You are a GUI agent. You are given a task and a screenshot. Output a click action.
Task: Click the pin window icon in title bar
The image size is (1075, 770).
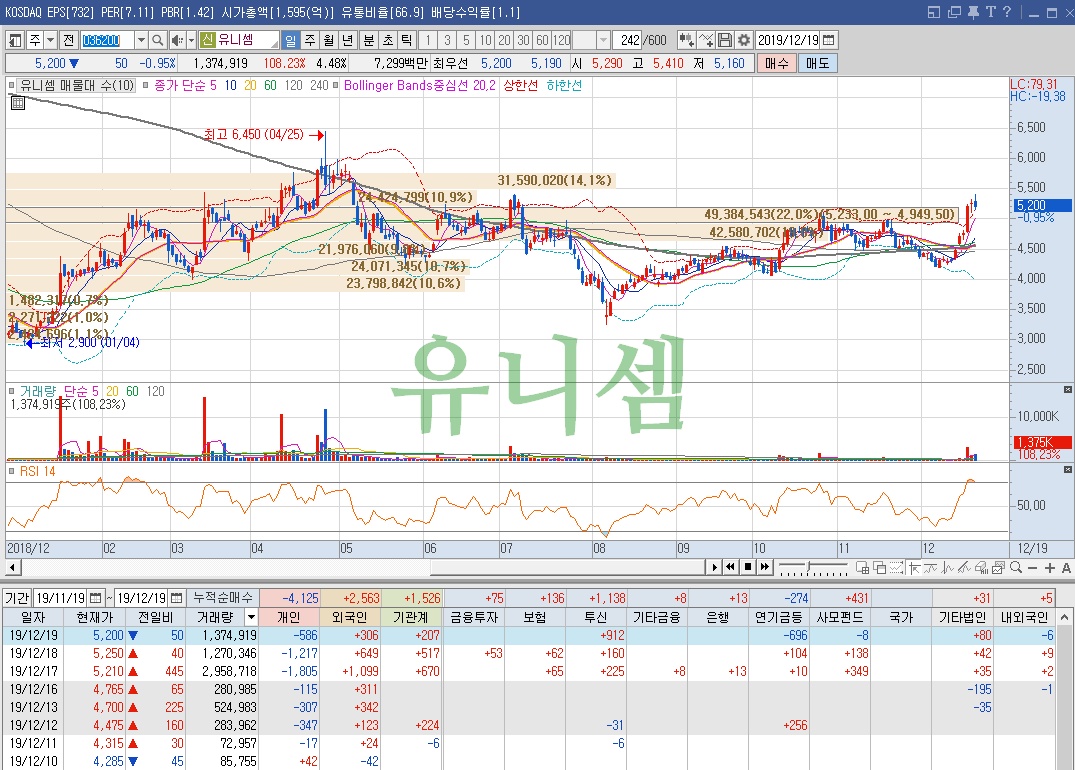tap(973, 12)
